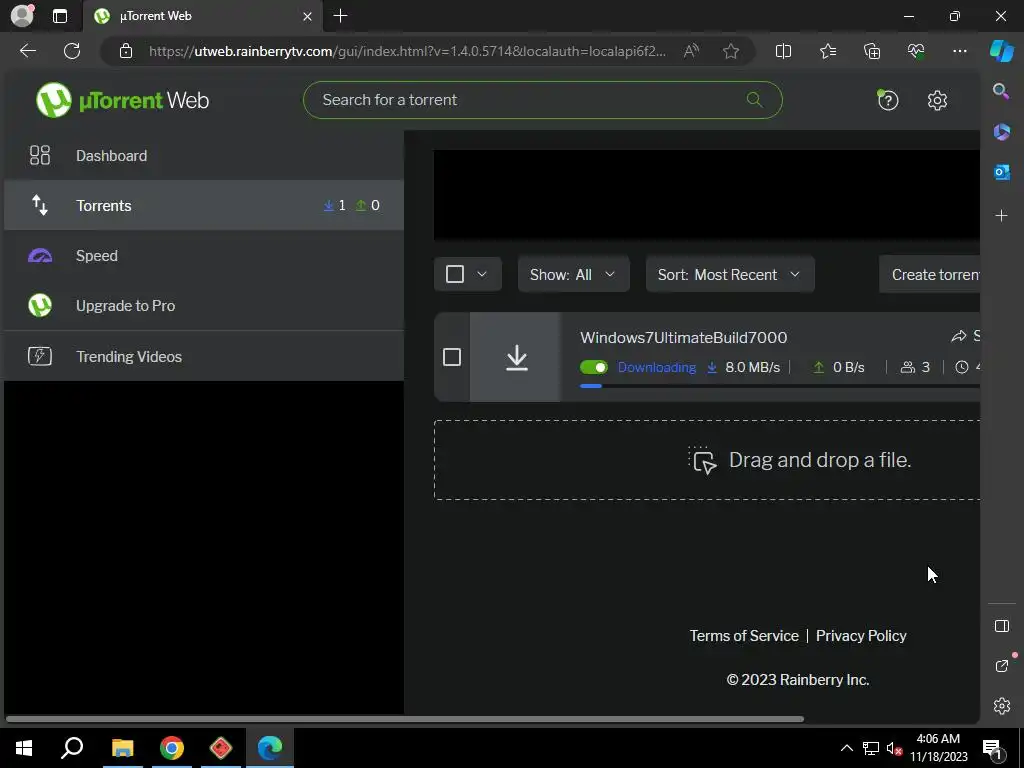Viewport: 1024px width, 768px height.
Task: Add this page to favorites star
Action: click(731, 51)
